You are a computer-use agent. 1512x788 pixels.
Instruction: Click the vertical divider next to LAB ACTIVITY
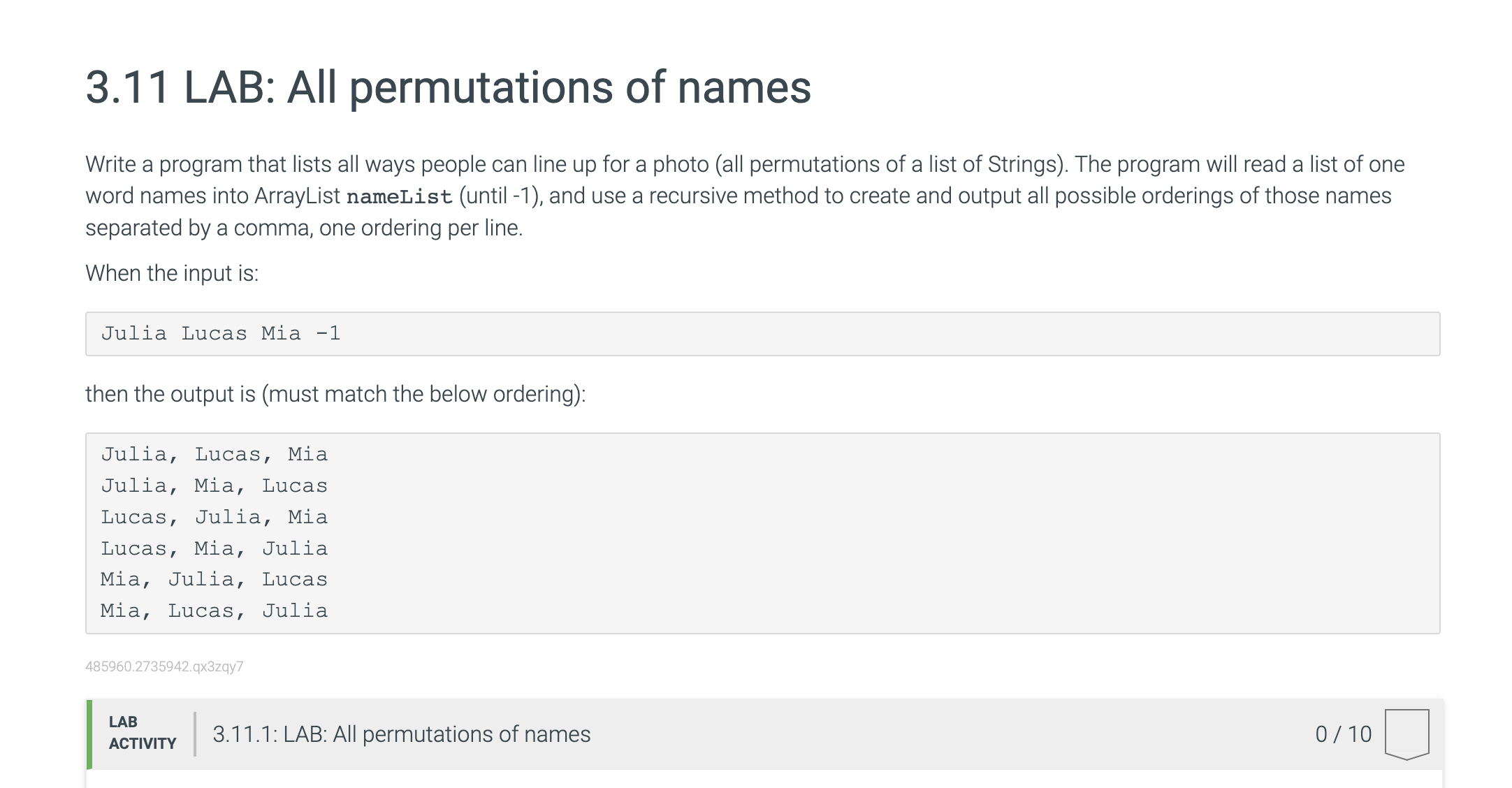pos(195,734)
